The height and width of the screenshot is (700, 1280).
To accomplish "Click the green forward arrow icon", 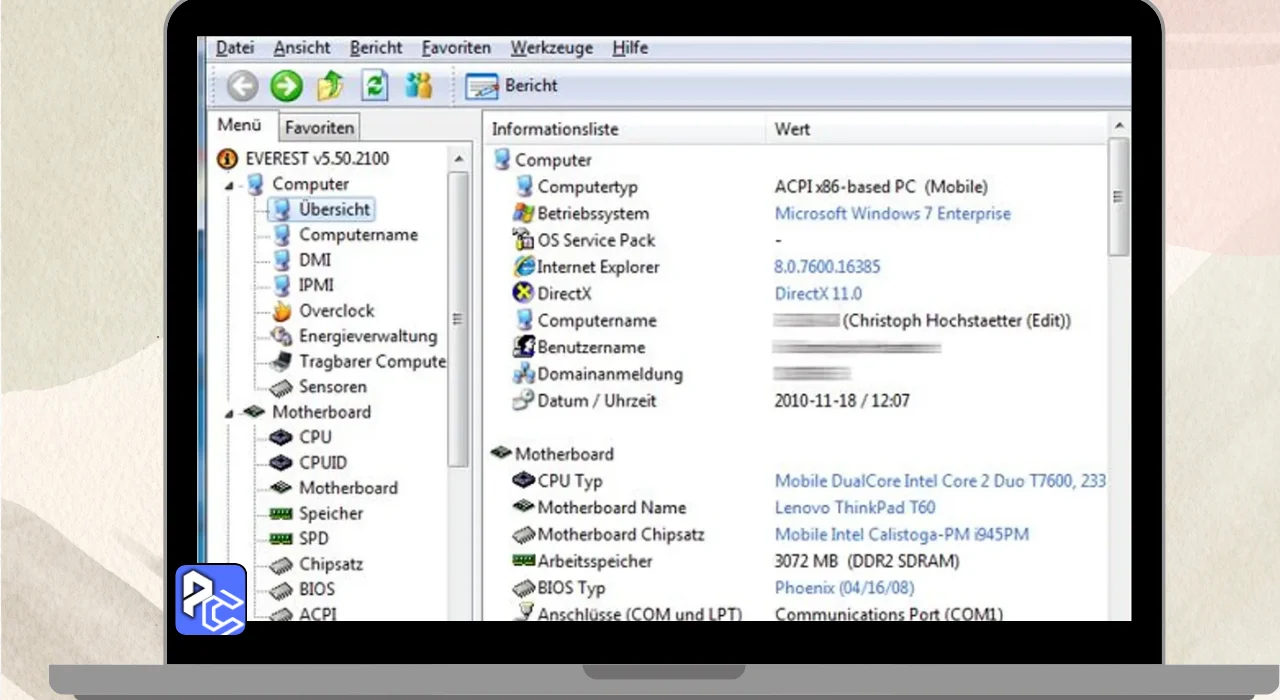I will coord(286,86).
